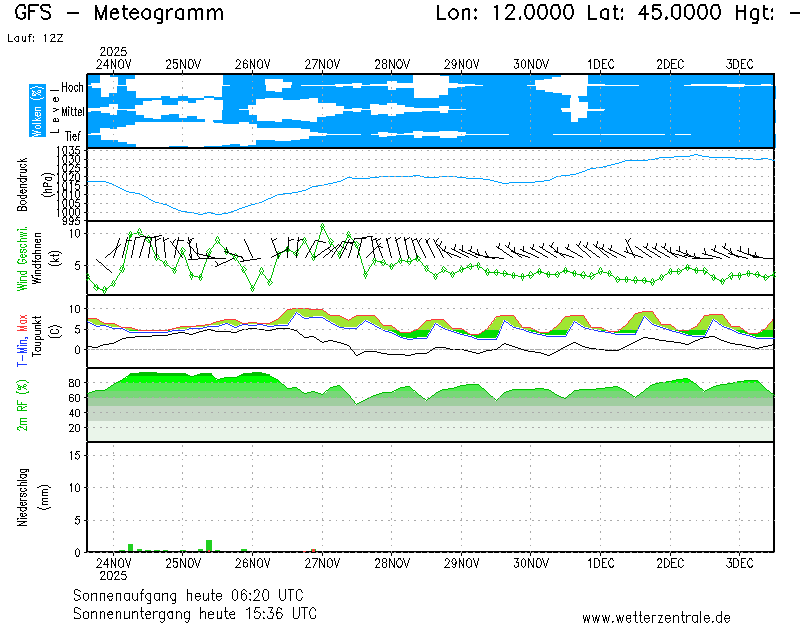Click the green Wind Geschwi. axis label

click(22, 257)
